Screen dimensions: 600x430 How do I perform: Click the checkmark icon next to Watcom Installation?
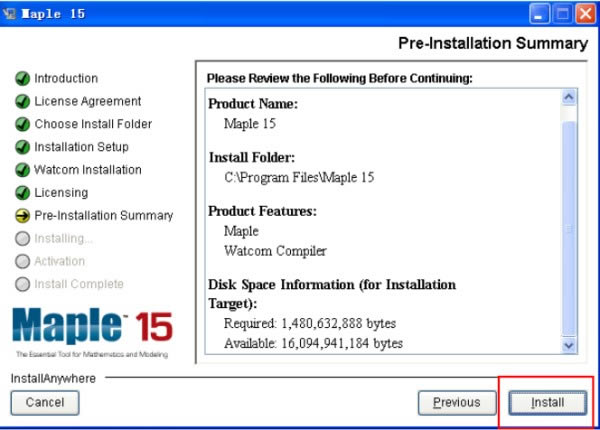coord(23,170)
